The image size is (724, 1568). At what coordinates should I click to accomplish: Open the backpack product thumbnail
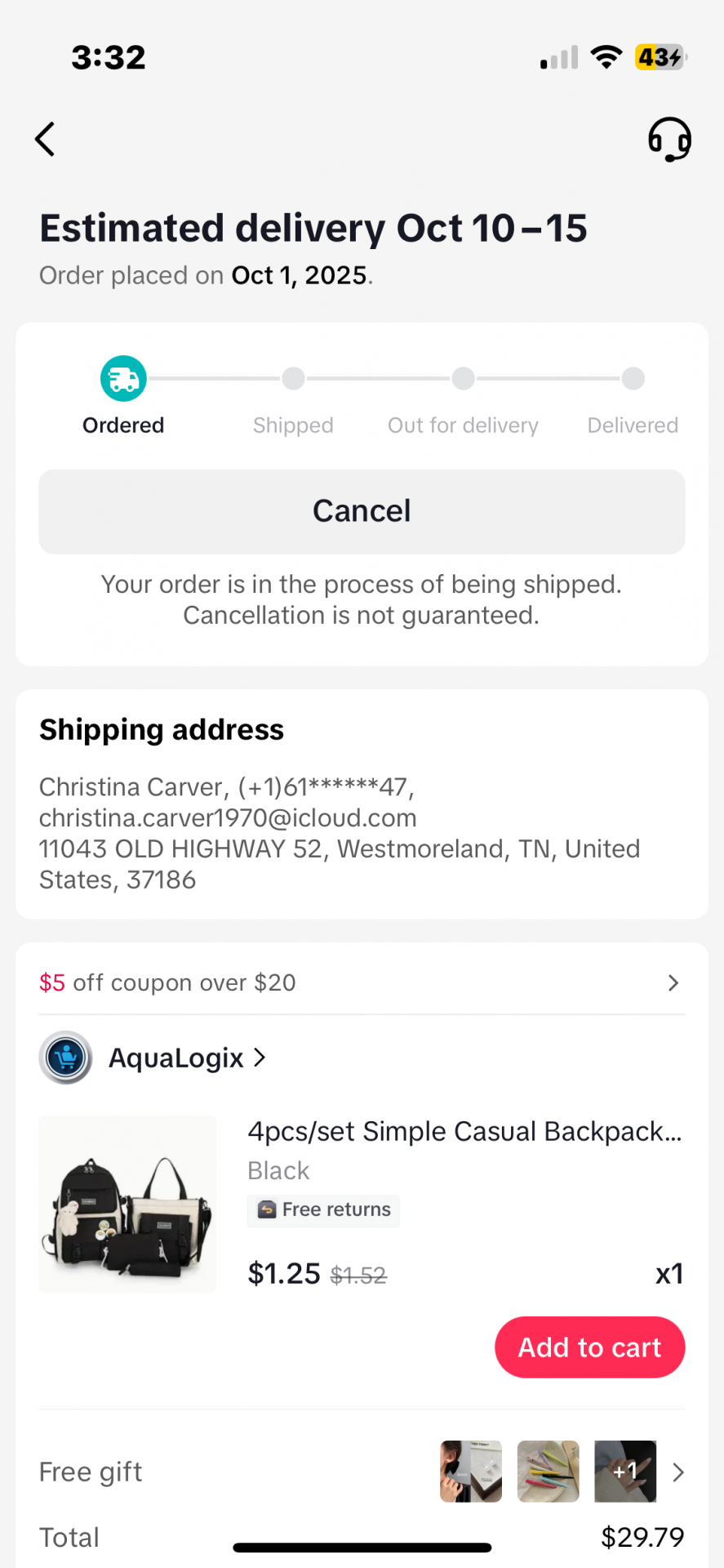pos(127,1204)
